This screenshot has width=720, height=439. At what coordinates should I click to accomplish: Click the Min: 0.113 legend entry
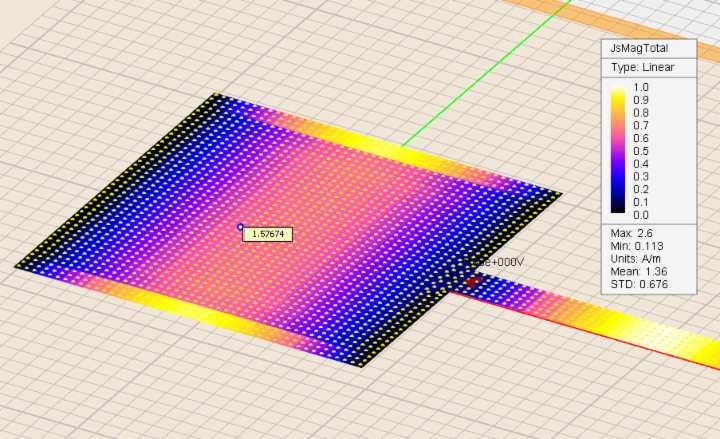[635, 245]
